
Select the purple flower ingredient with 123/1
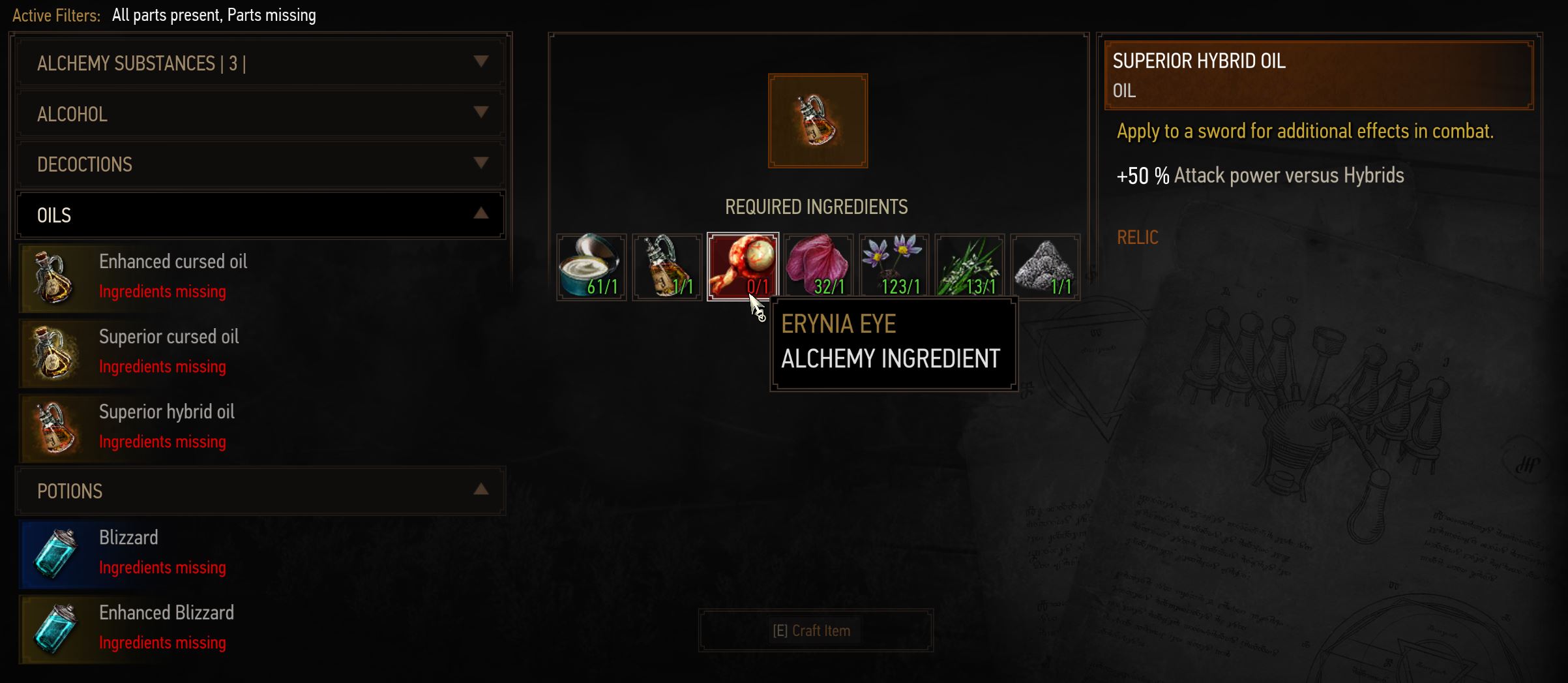tap(894, 267)
